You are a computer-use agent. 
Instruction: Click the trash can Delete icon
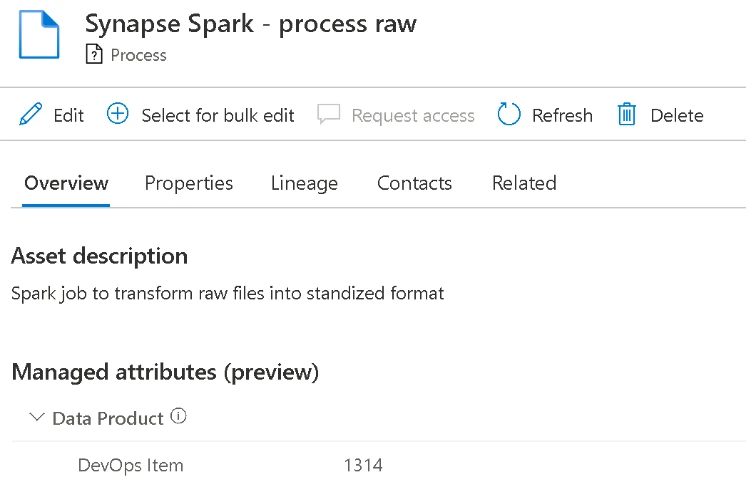(x=627, y=115)
